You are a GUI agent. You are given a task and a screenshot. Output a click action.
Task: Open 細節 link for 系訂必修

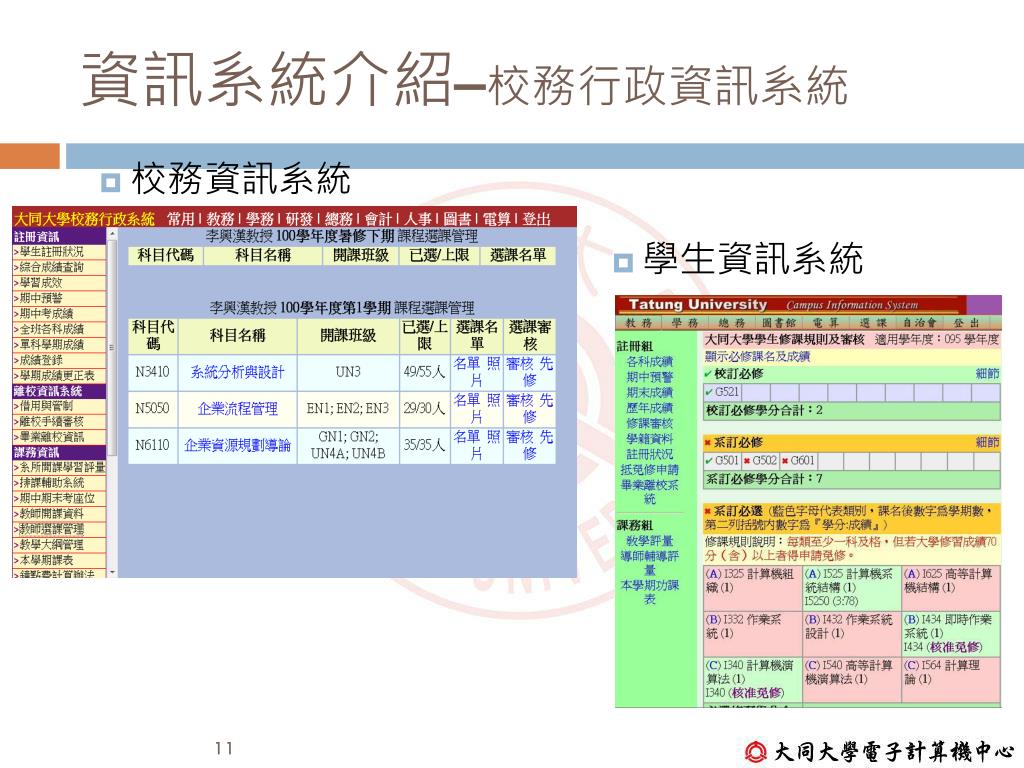[x=987, y=442]
